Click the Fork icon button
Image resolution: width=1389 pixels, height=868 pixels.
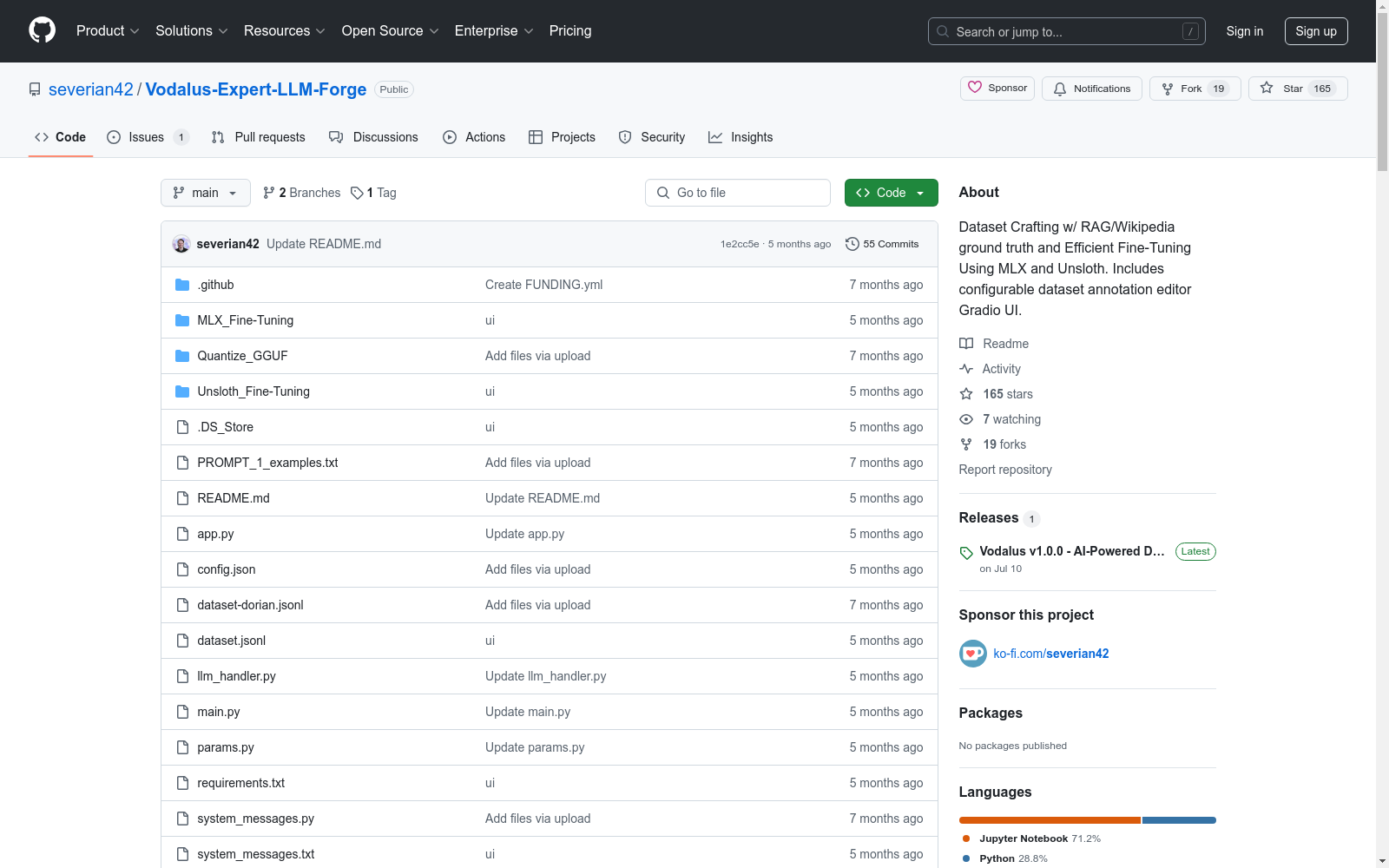1168,89
